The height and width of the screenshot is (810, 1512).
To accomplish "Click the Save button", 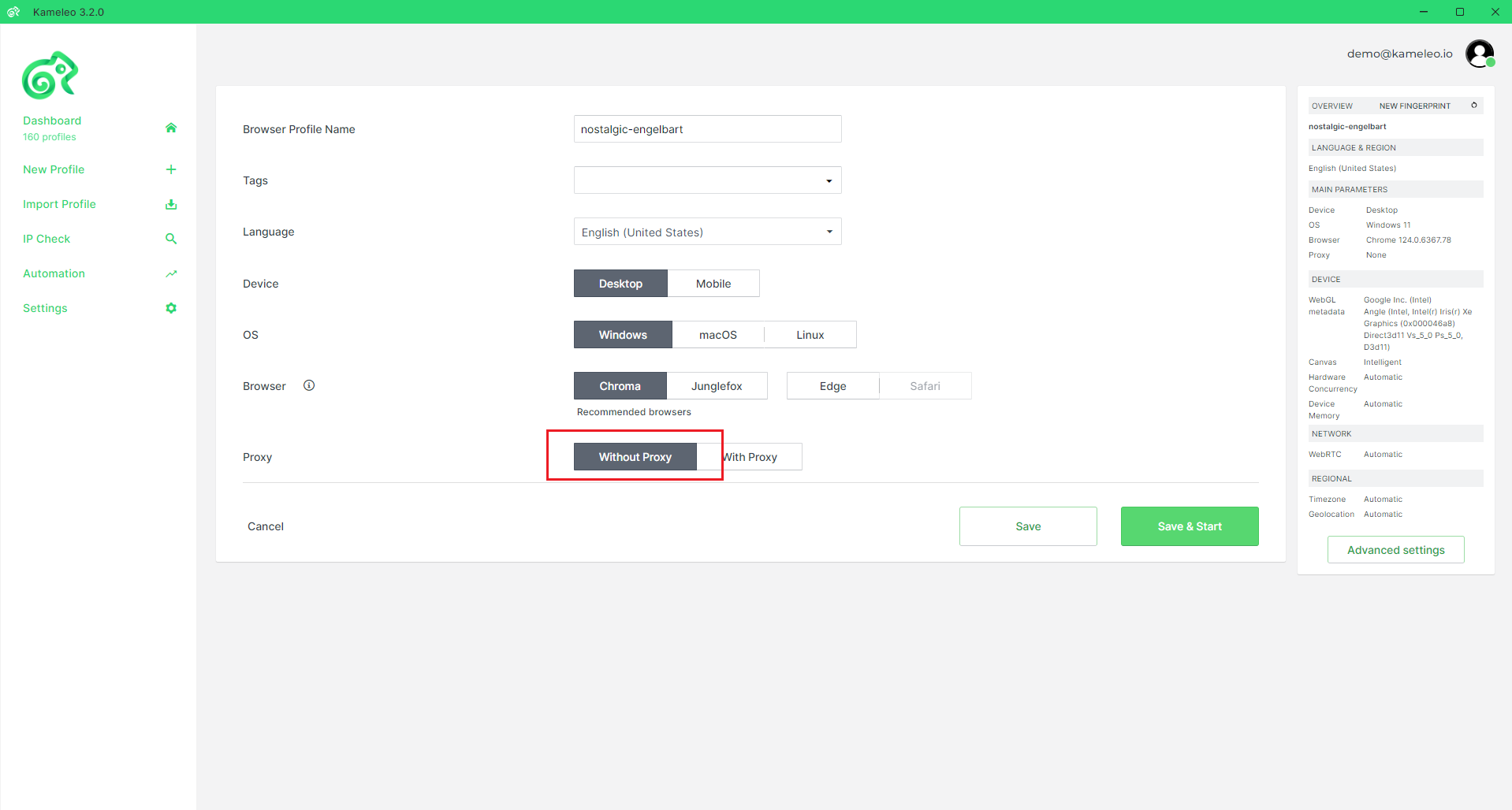I will 1028,526.
